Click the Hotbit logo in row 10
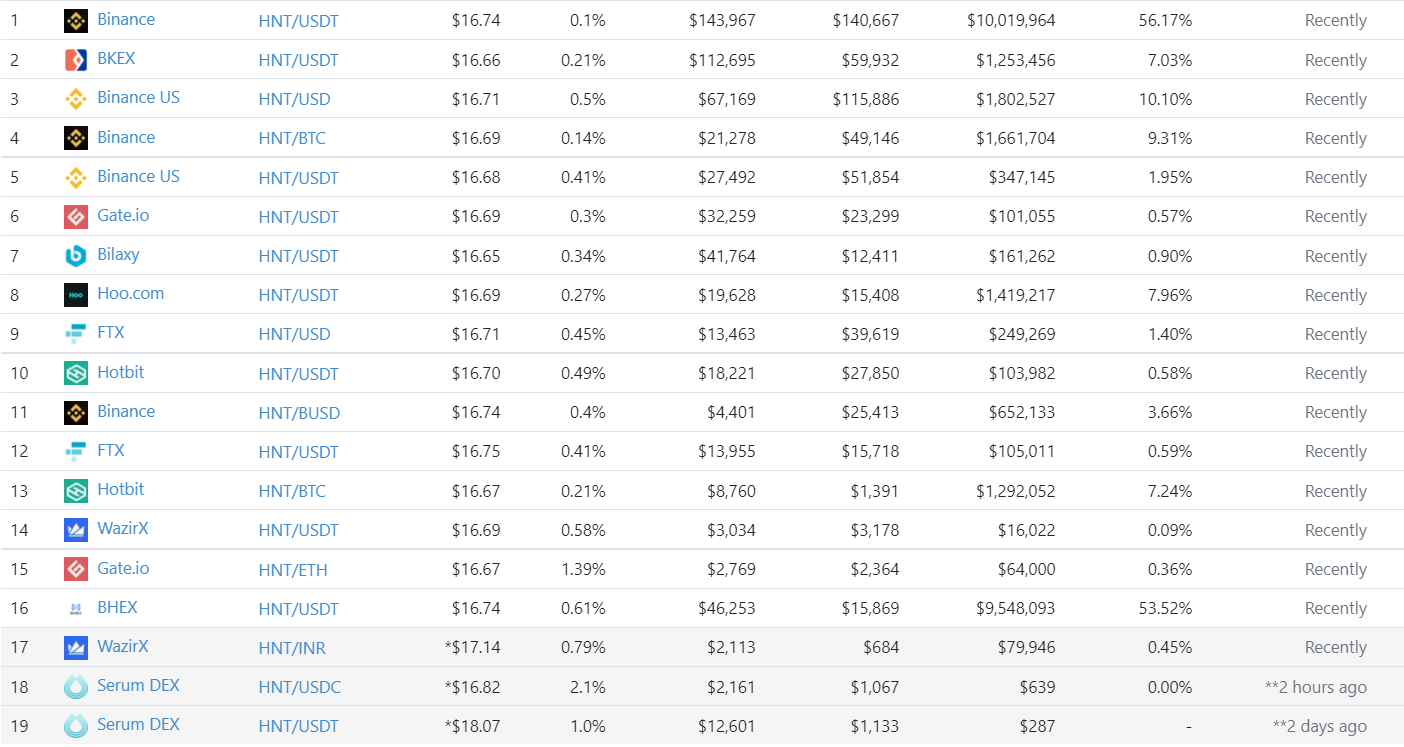 click(76, 373)
